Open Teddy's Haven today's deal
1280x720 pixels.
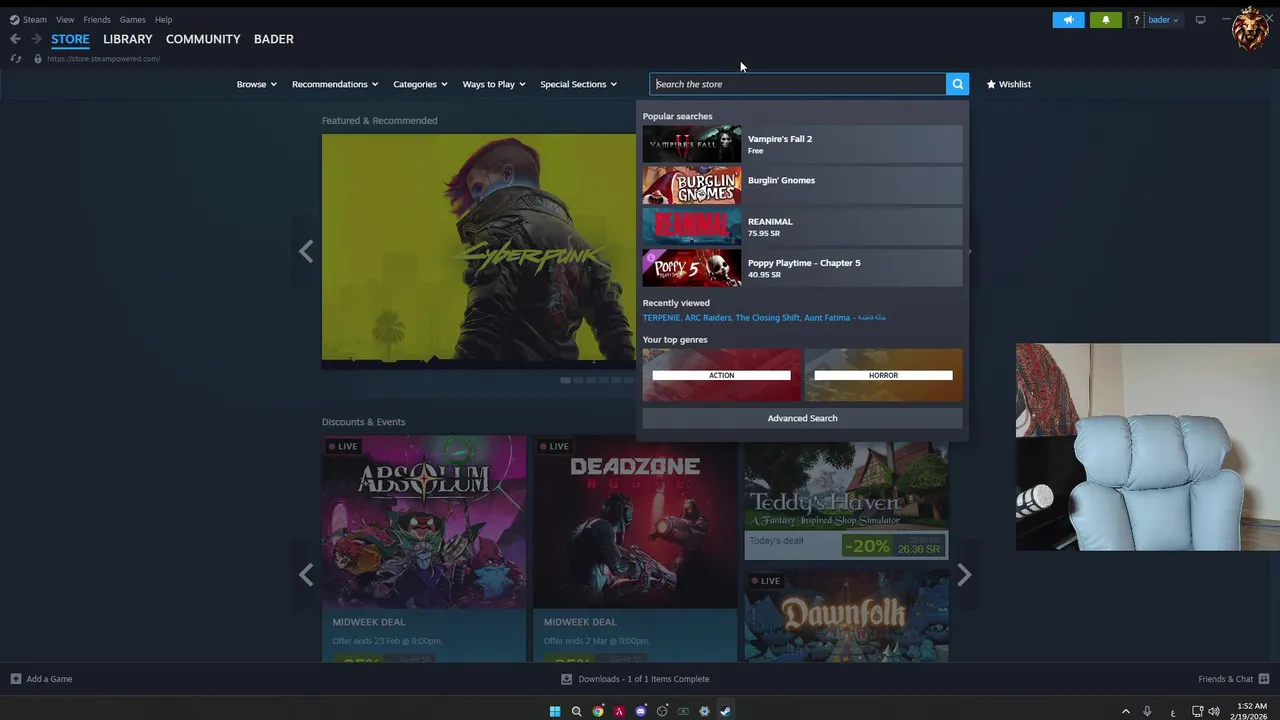(846, 500)
